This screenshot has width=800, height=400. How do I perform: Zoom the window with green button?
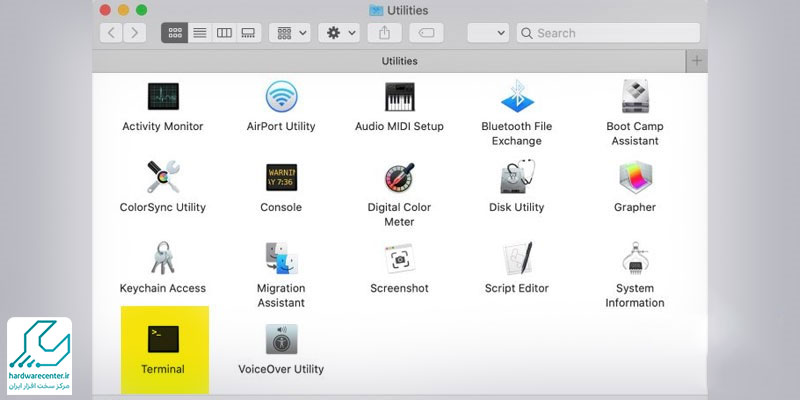pyautogui.click(x=142, y=10)
